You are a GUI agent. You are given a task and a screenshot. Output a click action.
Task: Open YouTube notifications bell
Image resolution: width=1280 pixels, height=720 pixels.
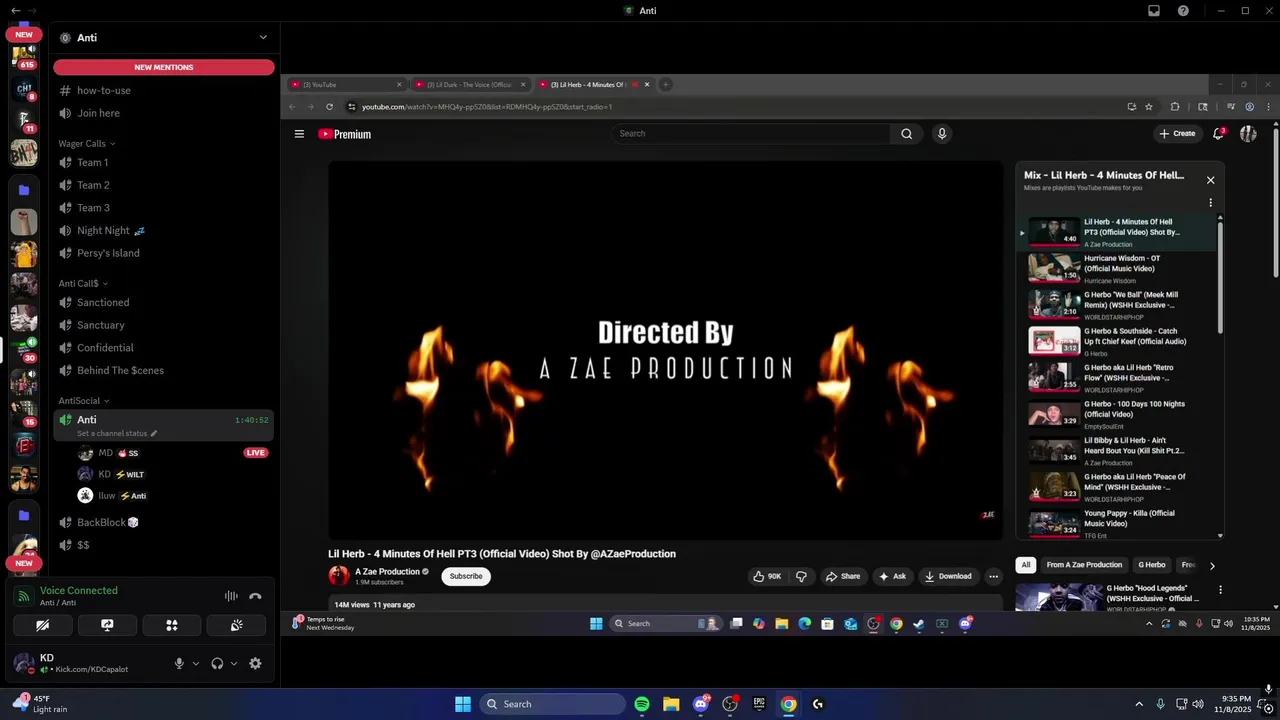coord(1219,134)
